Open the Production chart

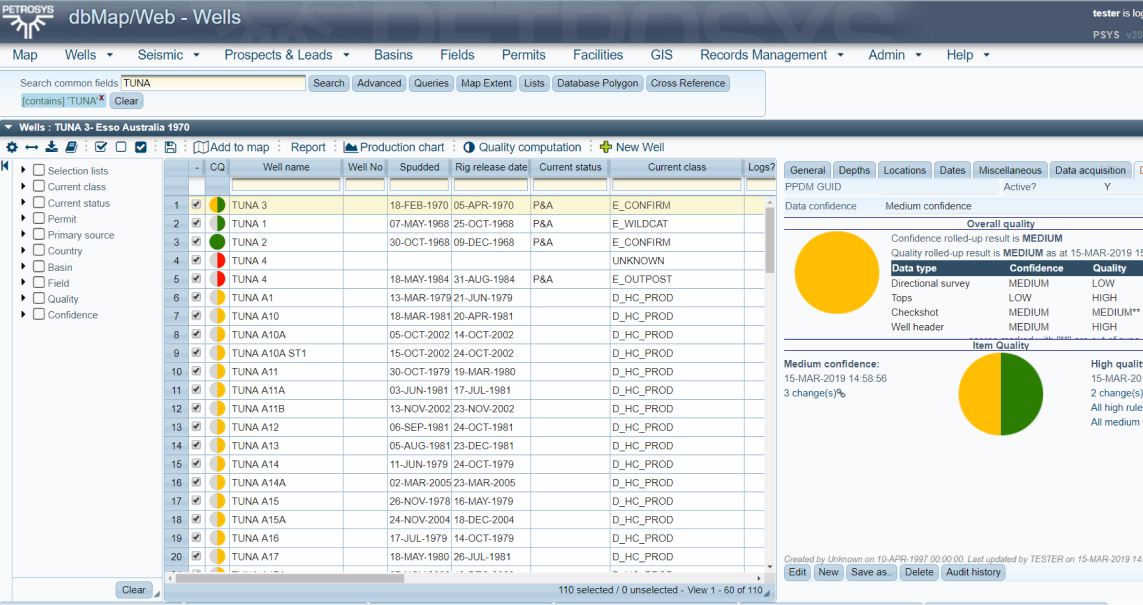coord(394,147)
